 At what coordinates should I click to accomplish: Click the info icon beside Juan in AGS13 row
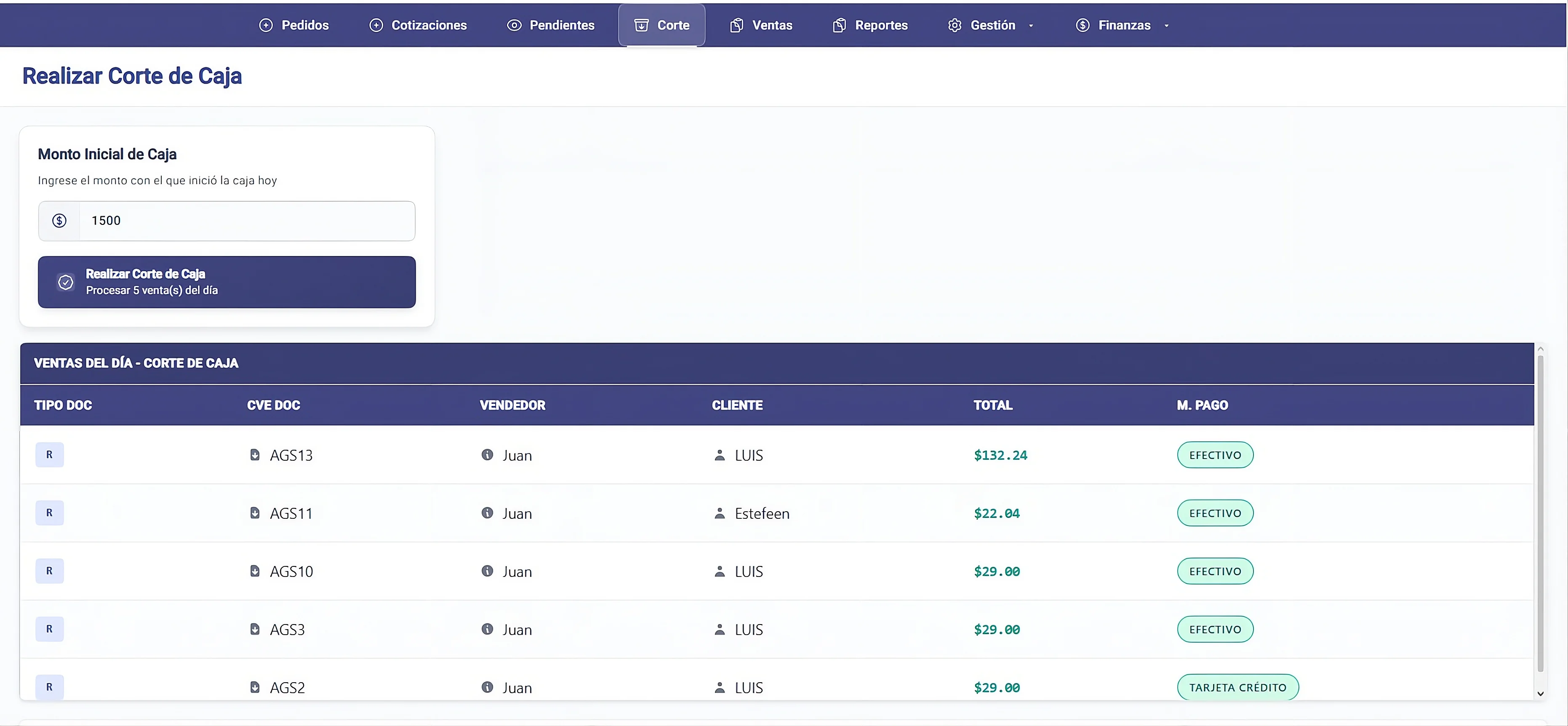(487, 454)
